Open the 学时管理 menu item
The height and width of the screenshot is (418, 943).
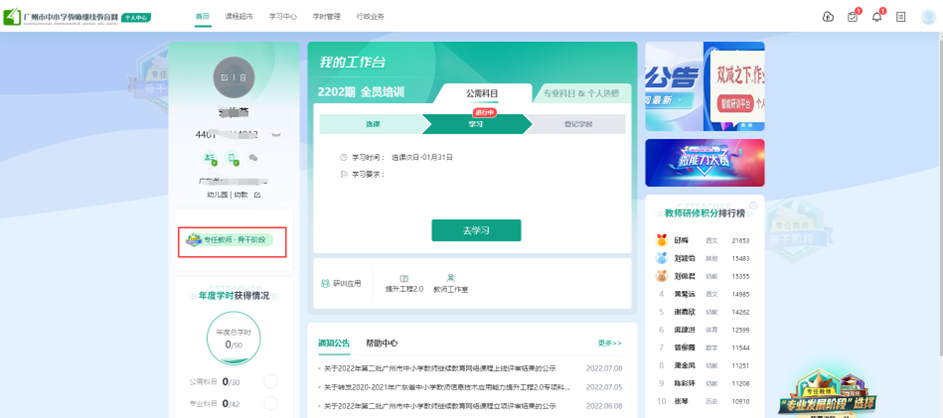327,17
